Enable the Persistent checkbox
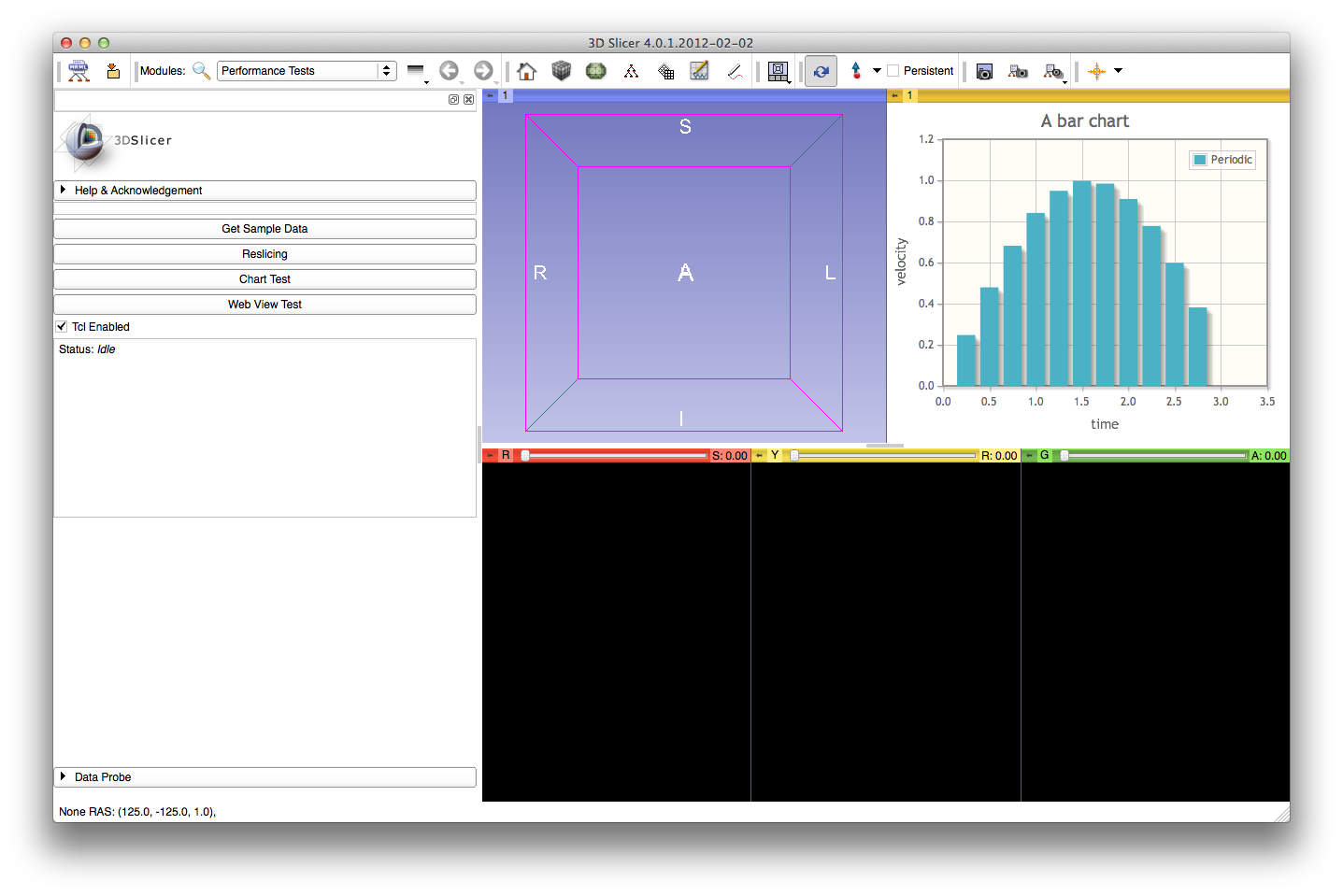 (x=893, y=71)
